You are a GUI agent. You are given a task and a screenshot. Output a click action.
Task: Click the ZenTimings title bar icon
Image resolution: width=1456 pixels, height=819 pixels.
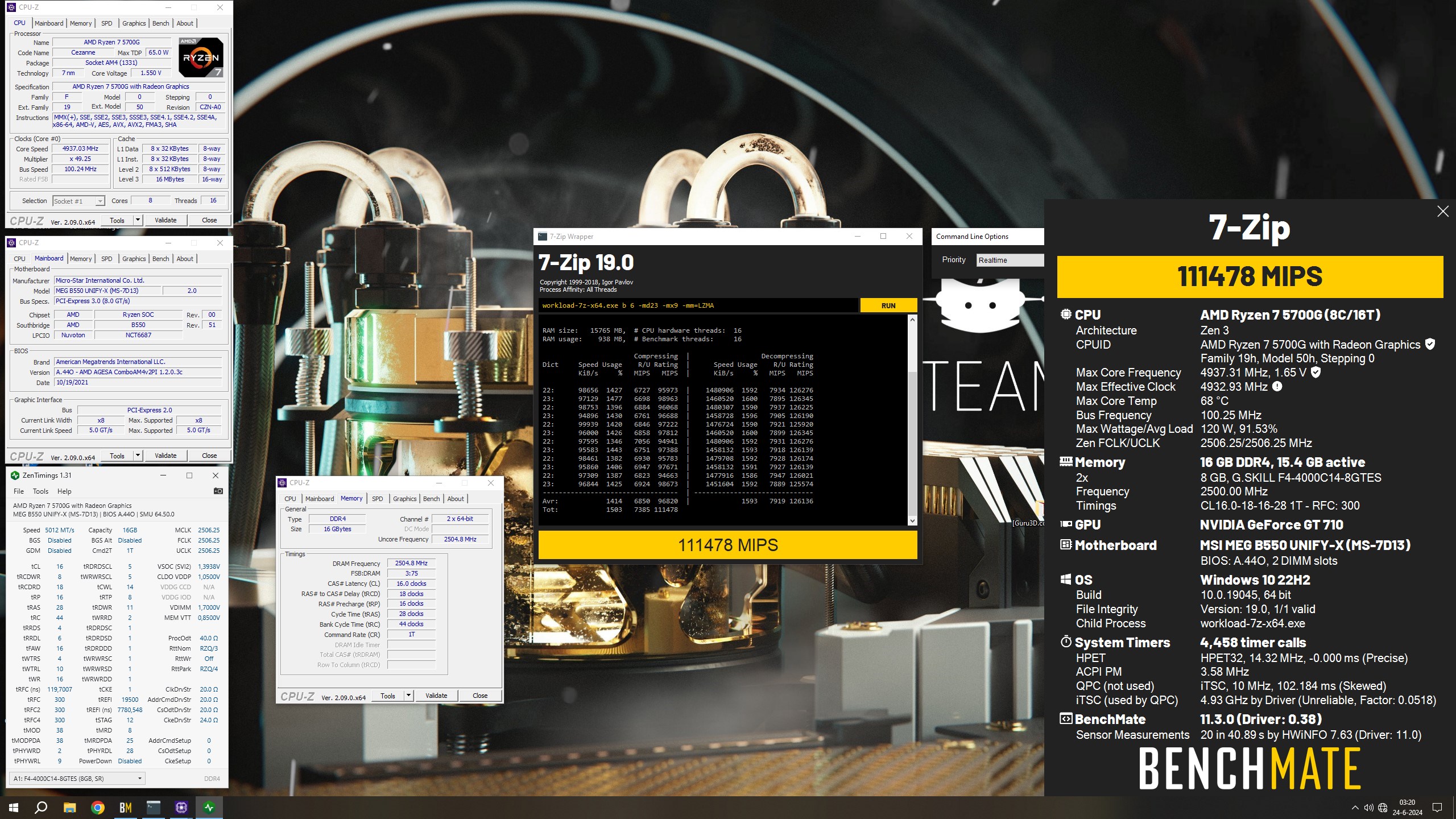(x=15, y=475)
